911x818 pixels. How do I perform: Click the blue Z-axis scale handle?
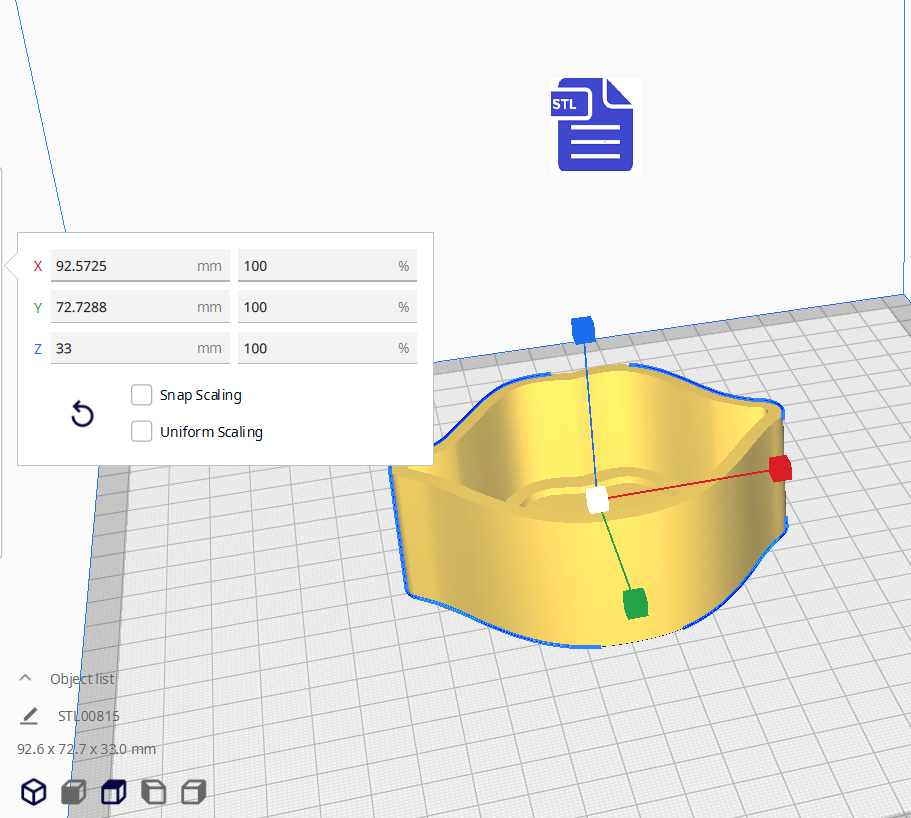582,329
